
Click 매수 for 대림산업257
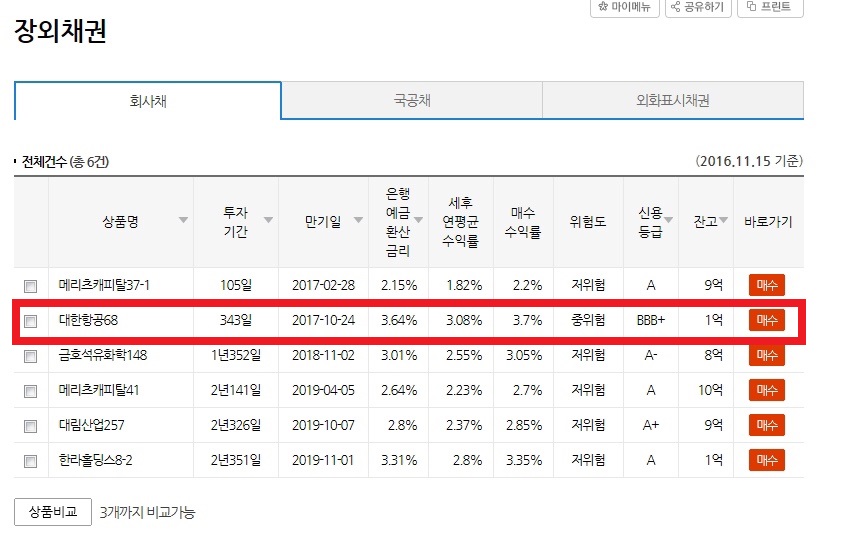[x=766, y=425]
